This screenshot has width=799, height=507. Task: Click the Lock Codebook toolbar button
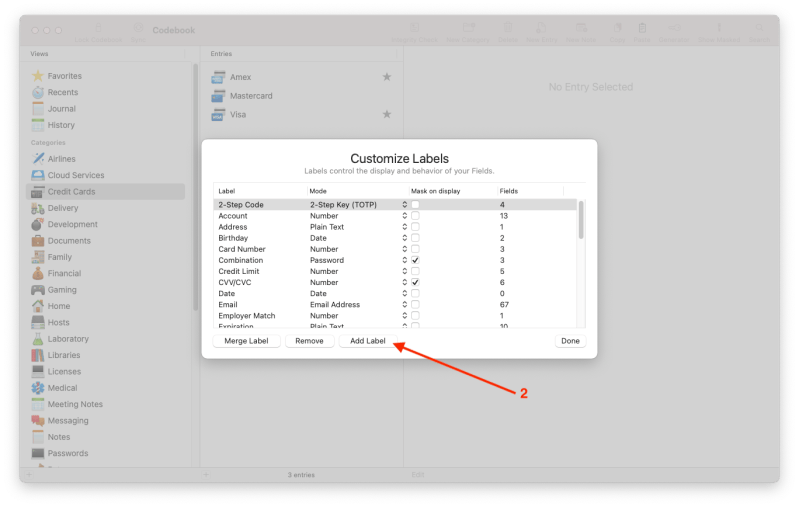[x=98, y=32]
